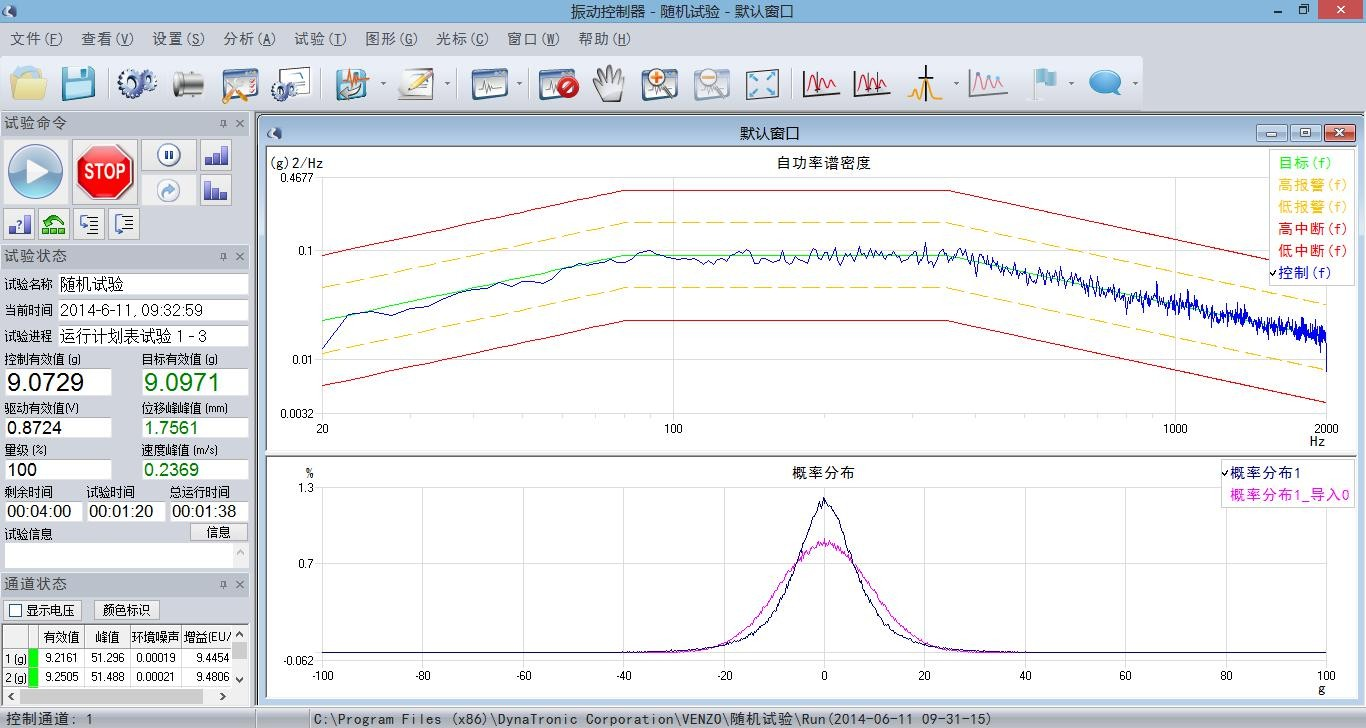Expand dropdown beside waveform window icon
The image size is (1366, 728).
[520, 84]
